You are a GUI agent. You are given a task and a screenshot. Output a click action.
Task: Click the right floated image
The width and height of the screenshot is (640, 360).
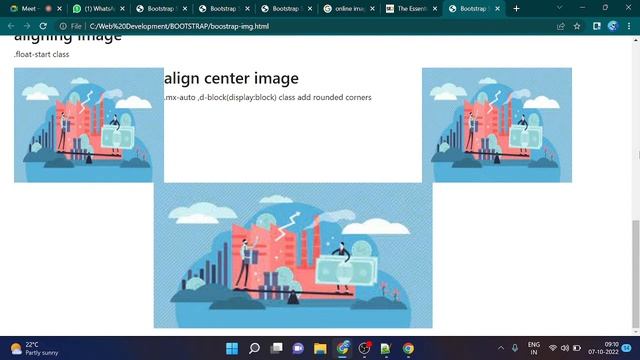[497, 125]
